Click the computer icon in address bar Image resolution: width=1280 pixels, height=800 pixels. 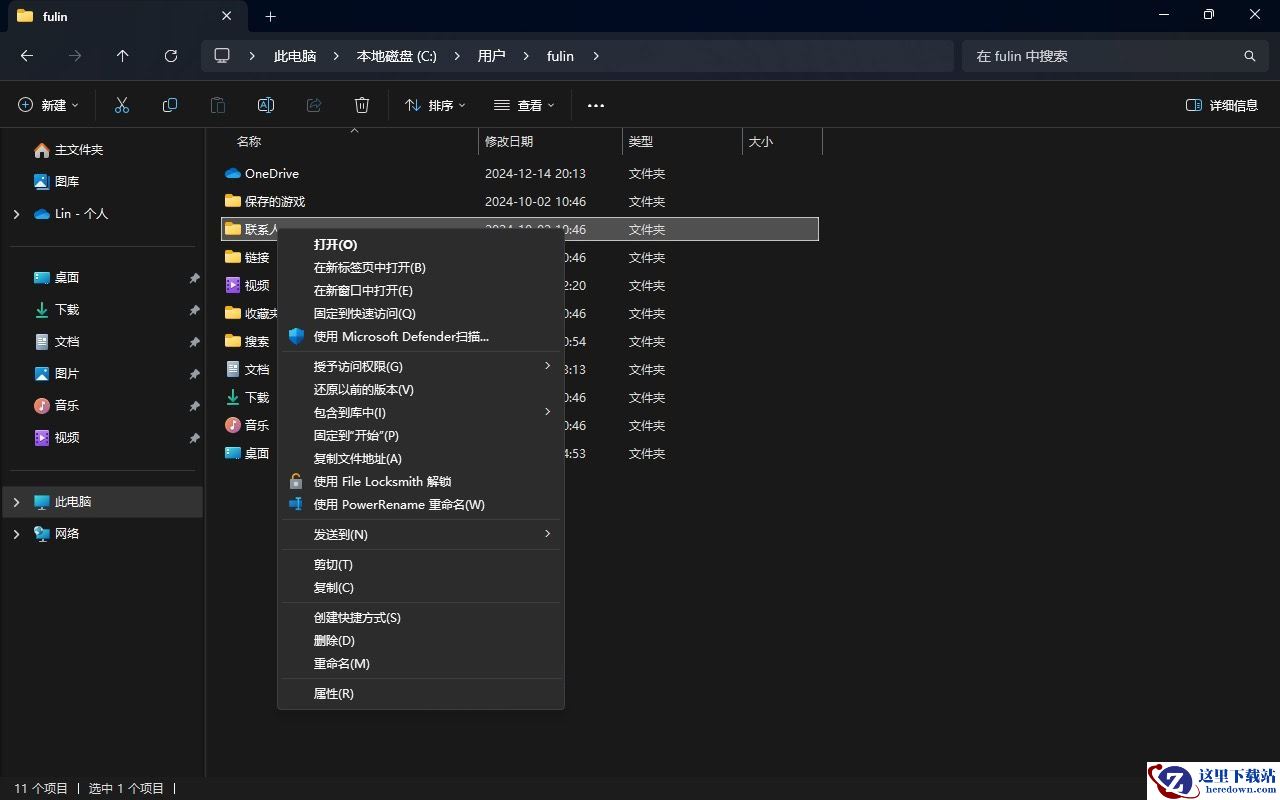pos(222,56)
